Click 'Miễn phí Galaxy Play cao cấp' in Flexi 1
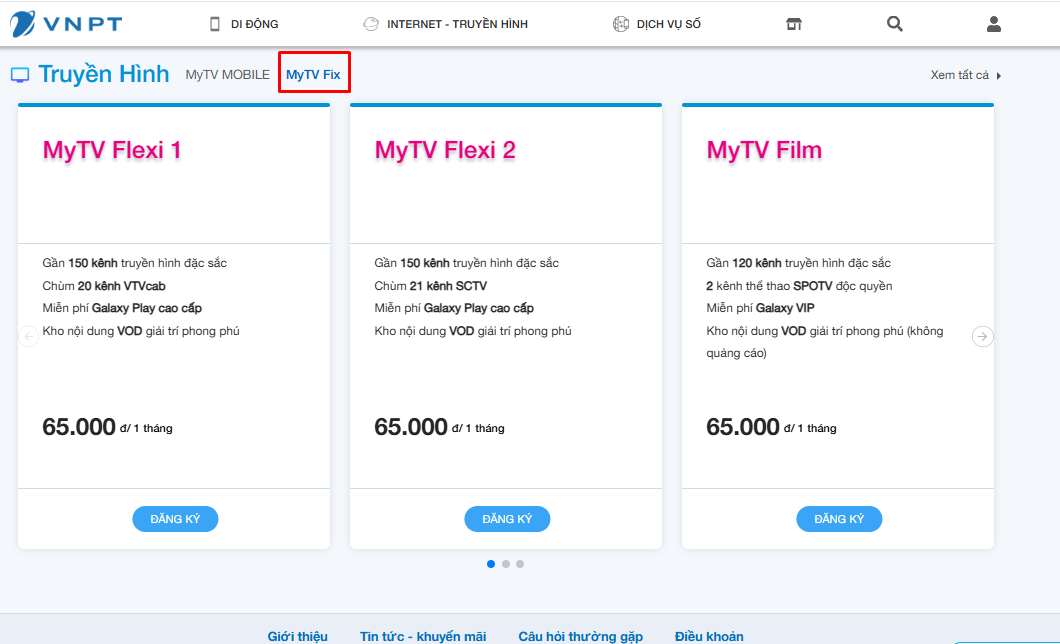 click(x=122, y=308)
